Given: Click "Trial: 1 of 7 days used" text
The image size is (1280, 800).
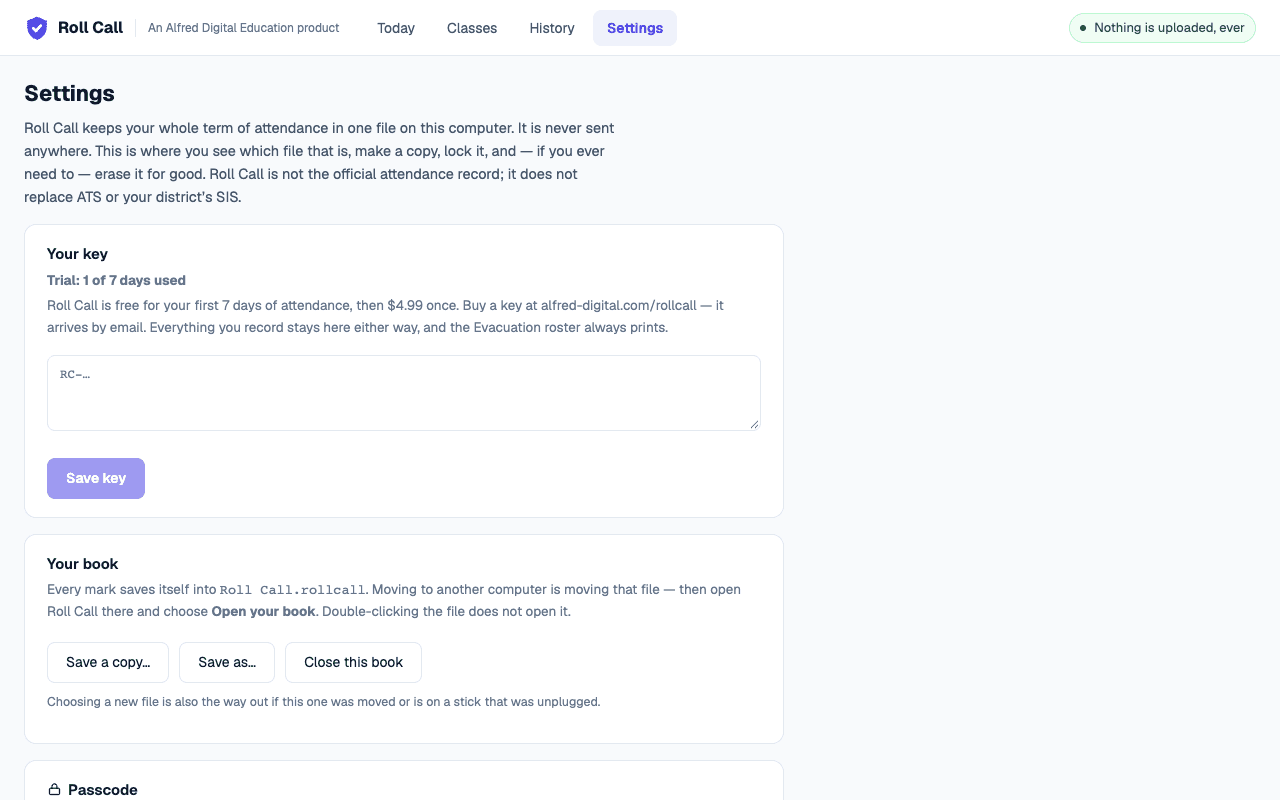Looking at the screenshot, I should click(116, 280).
